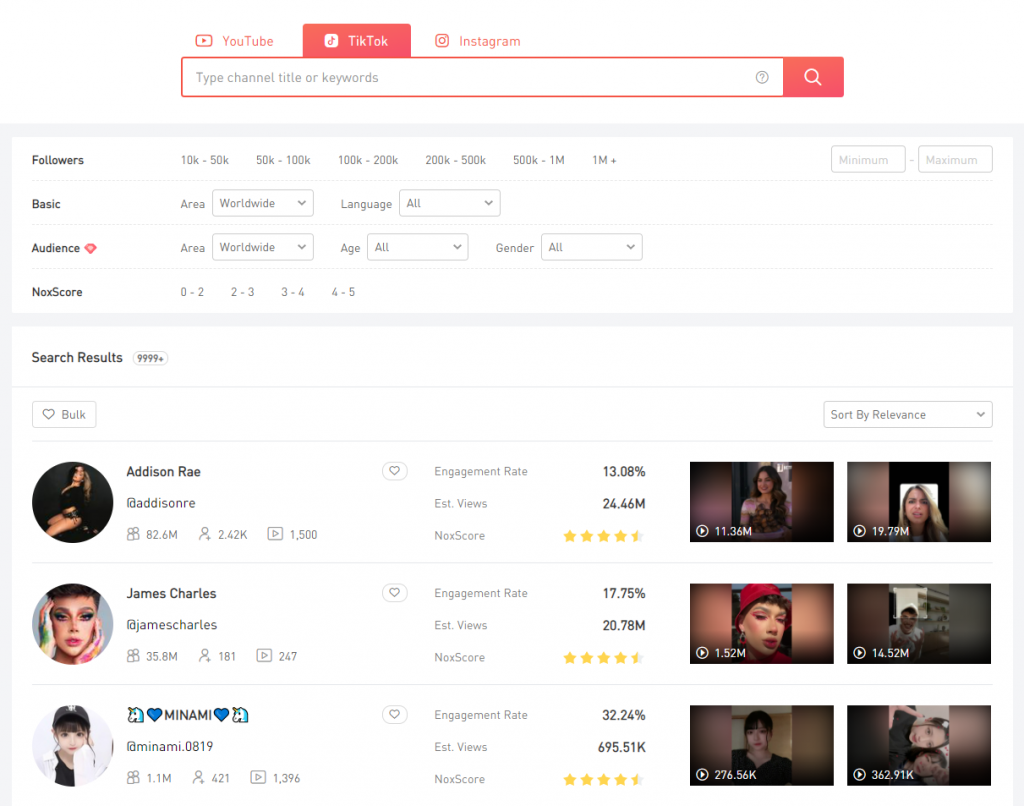Switch to the YouTube tab

click(235, 41)
